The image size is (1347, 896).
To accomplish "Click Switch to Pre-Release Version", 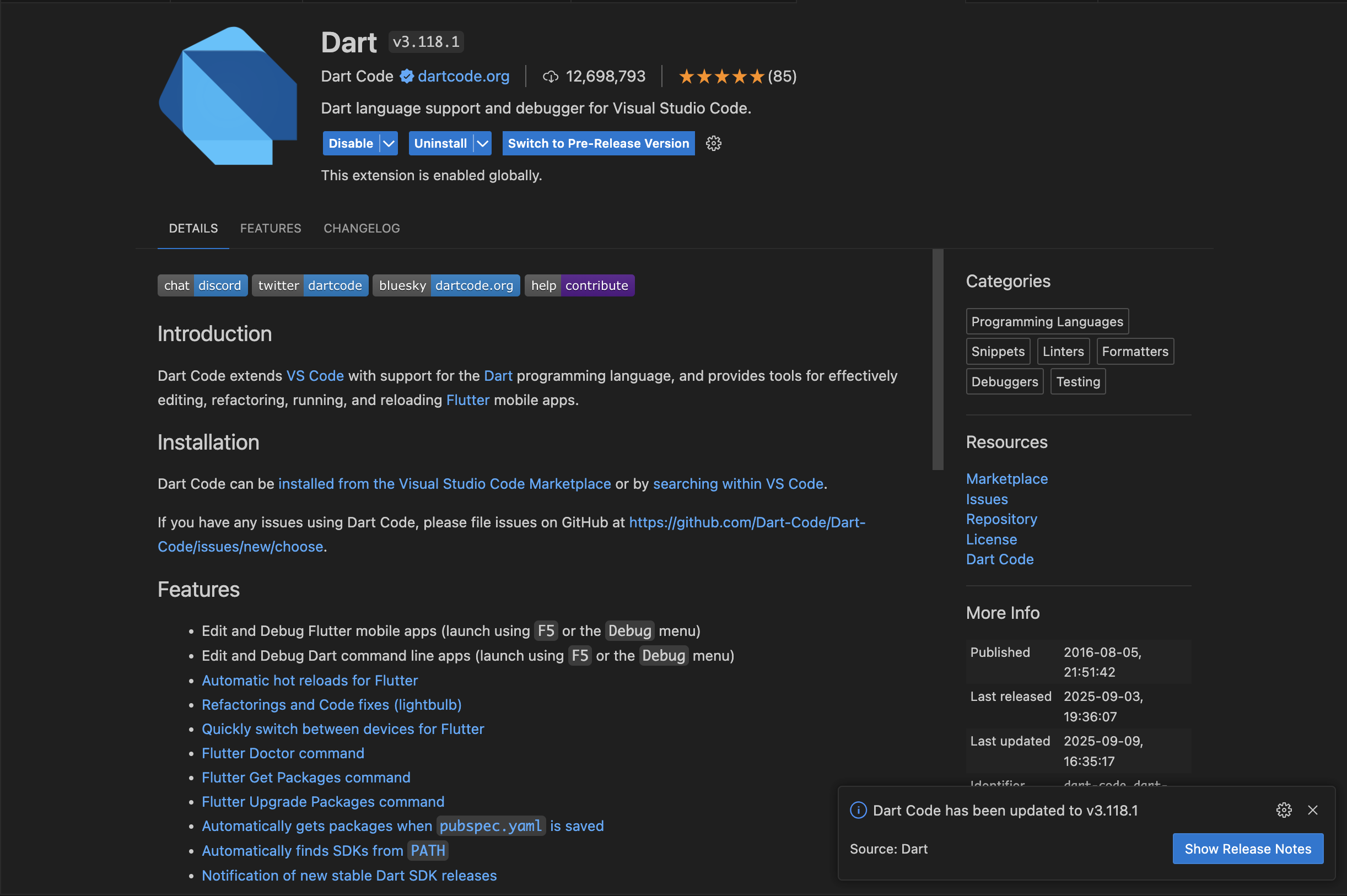I will 598,143.
